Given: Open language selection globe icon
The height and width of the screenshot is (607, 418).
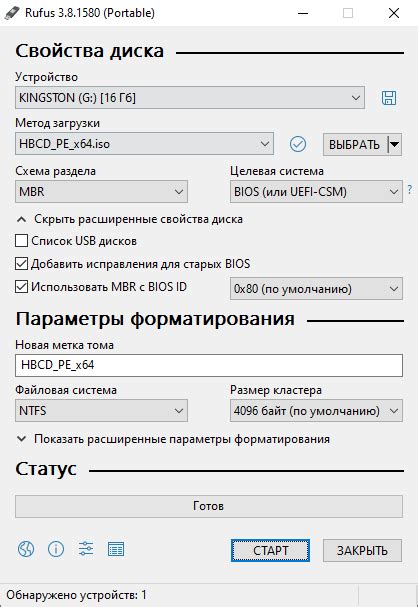Looking at the screenshot, I should (x=26, y=549).
